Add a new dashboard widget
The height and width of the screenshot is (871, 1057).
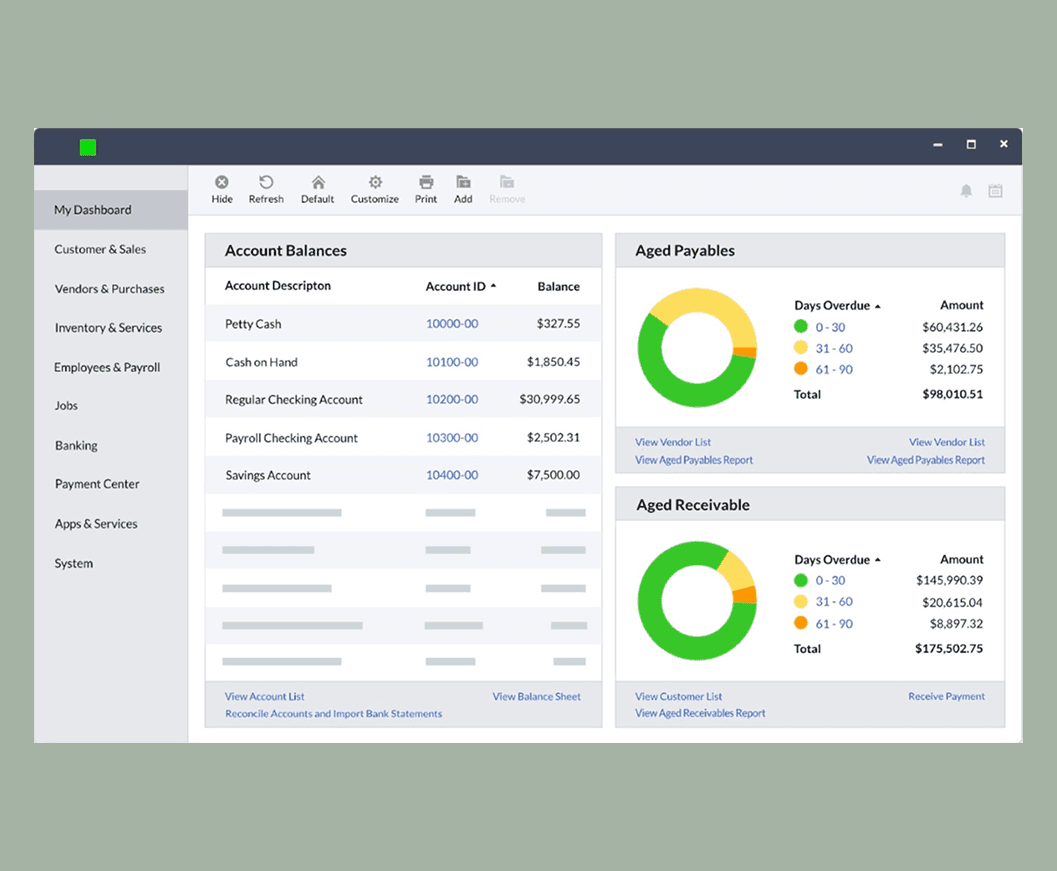point(462,189)
